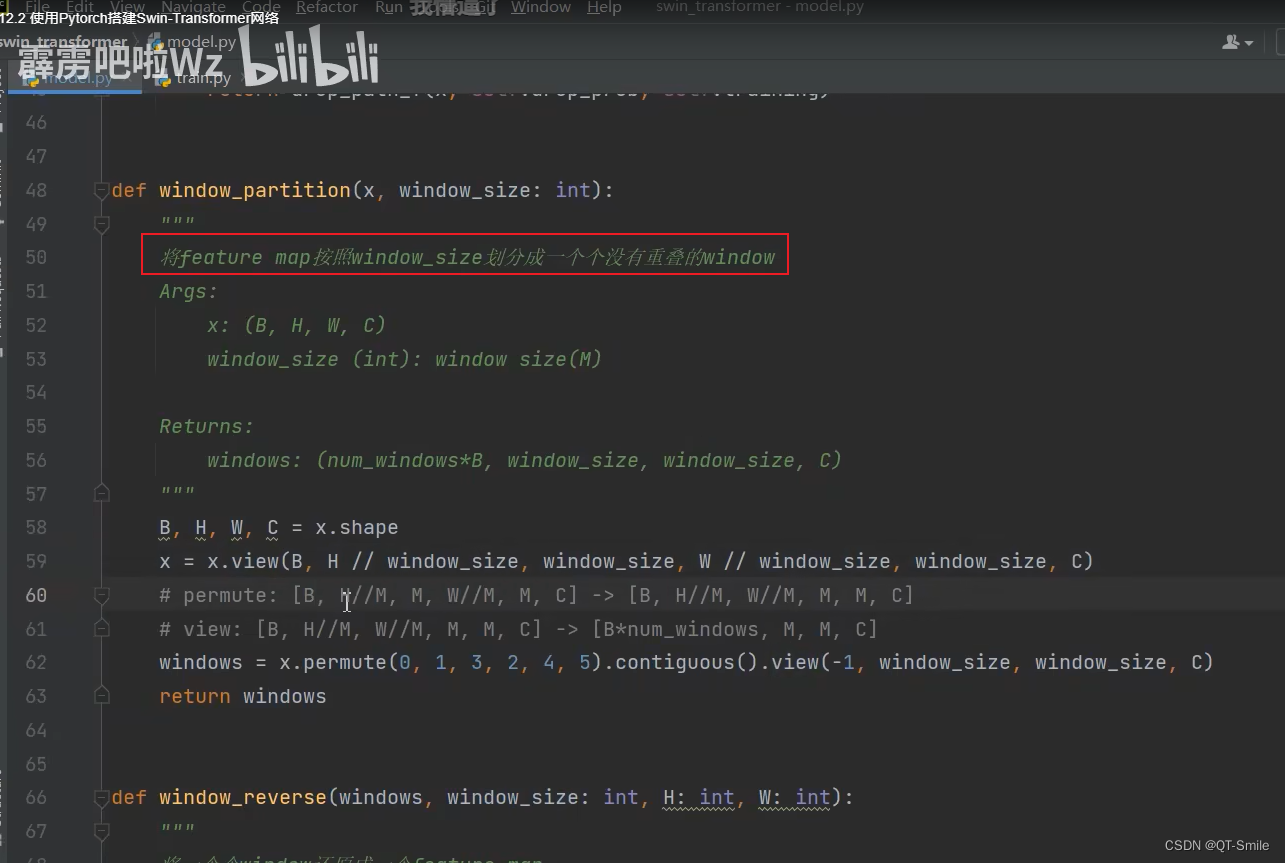
Task: Click line number 46 in gutter
Action: tap(35, 123)
